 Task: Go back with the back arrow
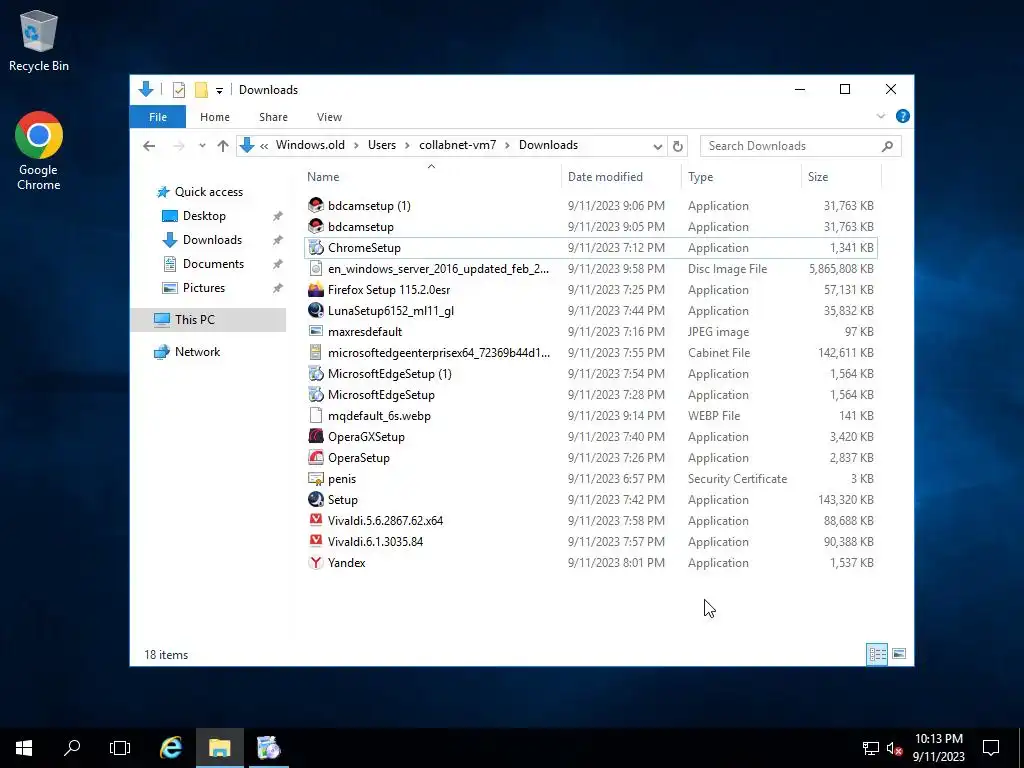point(149,146)
